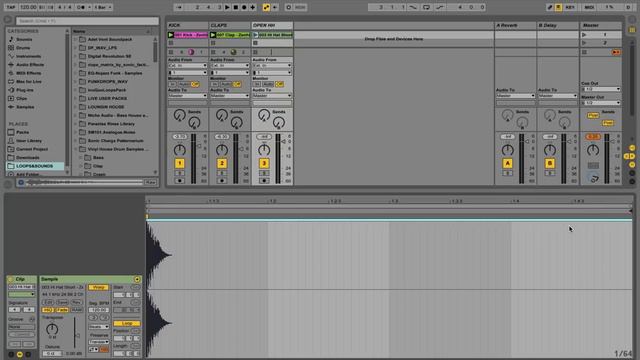Select MIDI Effects in browser categories
The height and width of the screenshot is (360, 640).
coord(29,73)
